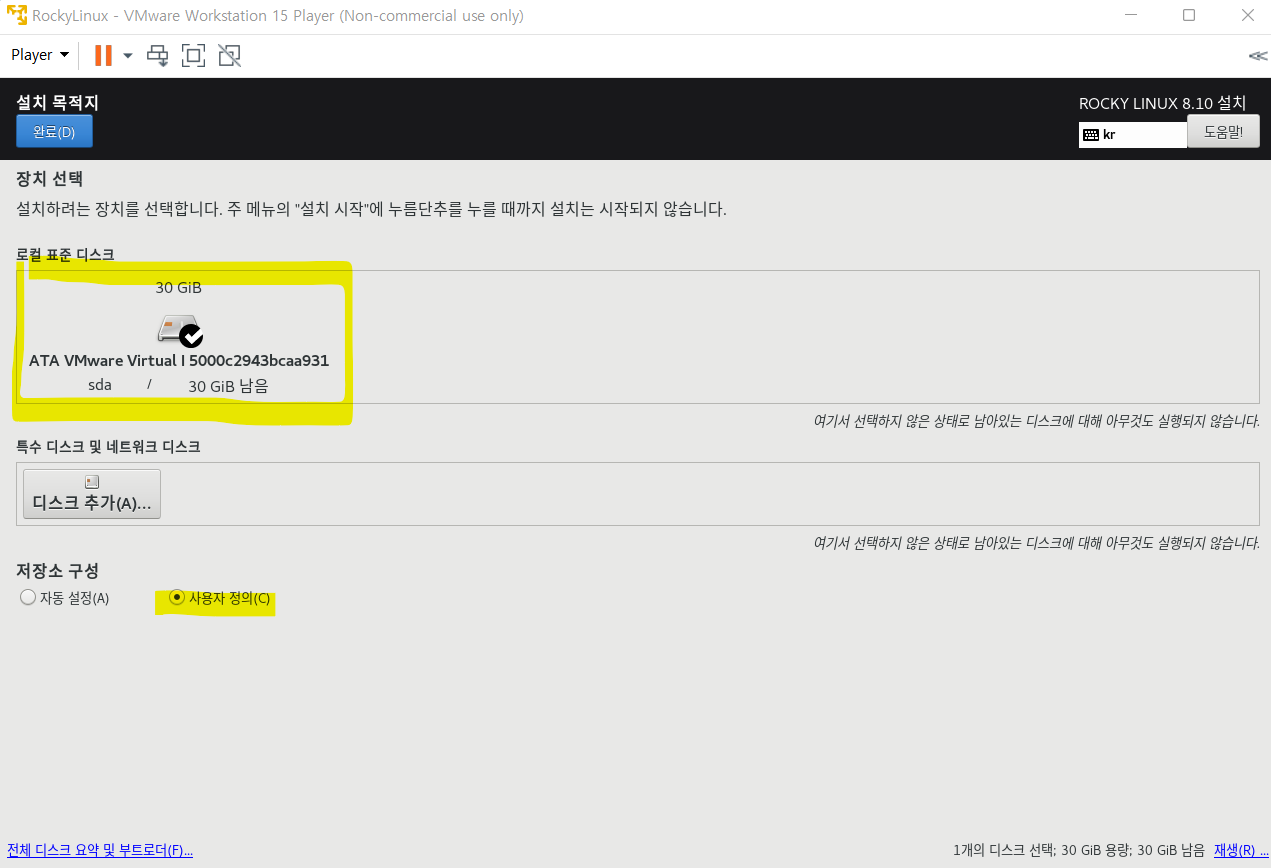This screenshot has height=868, width=1271.
Task: Open 전체 디스크 요약 및 부트로더(F)... link
Action: [x=100, y=850]
